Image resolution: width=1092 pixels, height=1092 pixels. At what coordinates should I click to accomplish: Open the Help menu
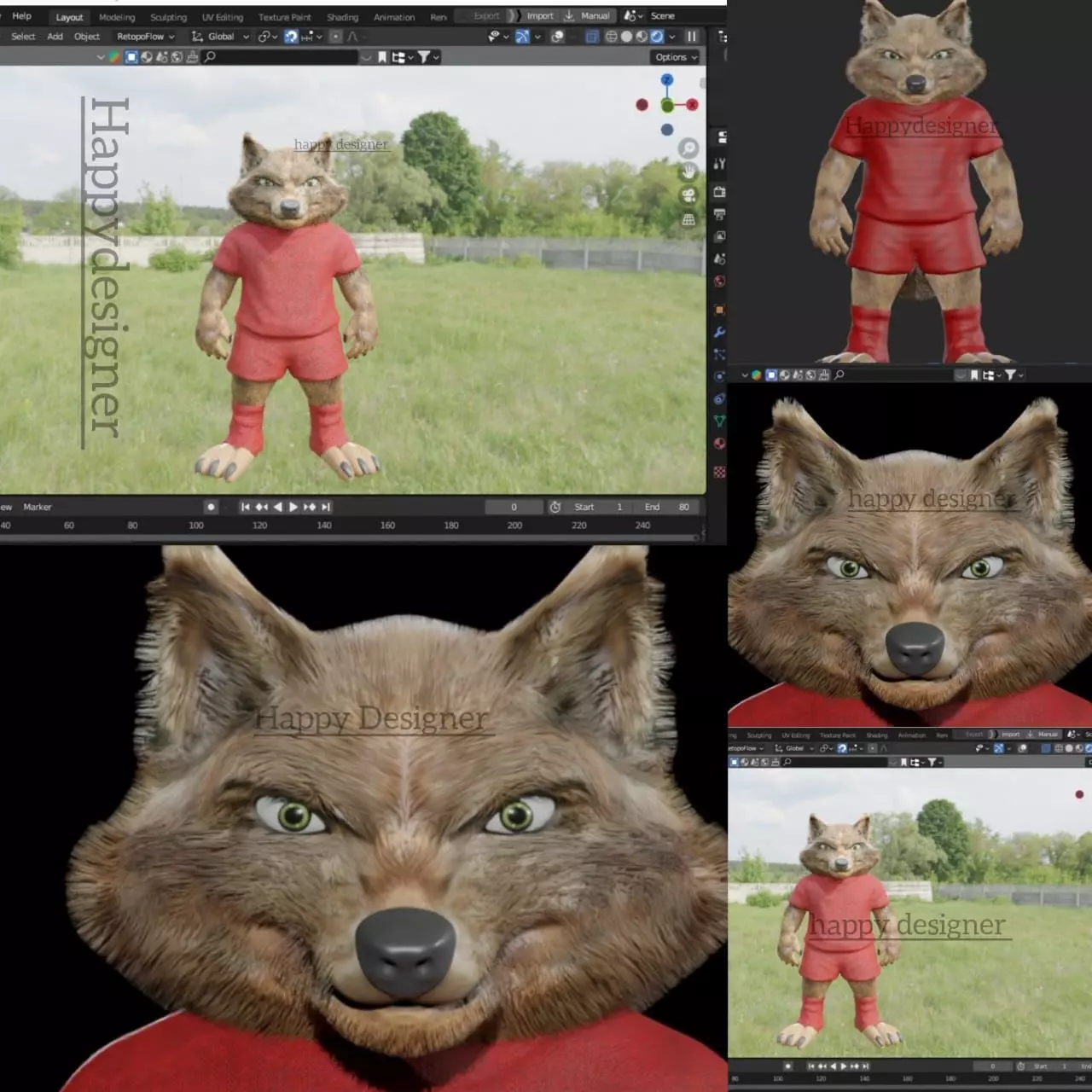[x=21, y=16]
